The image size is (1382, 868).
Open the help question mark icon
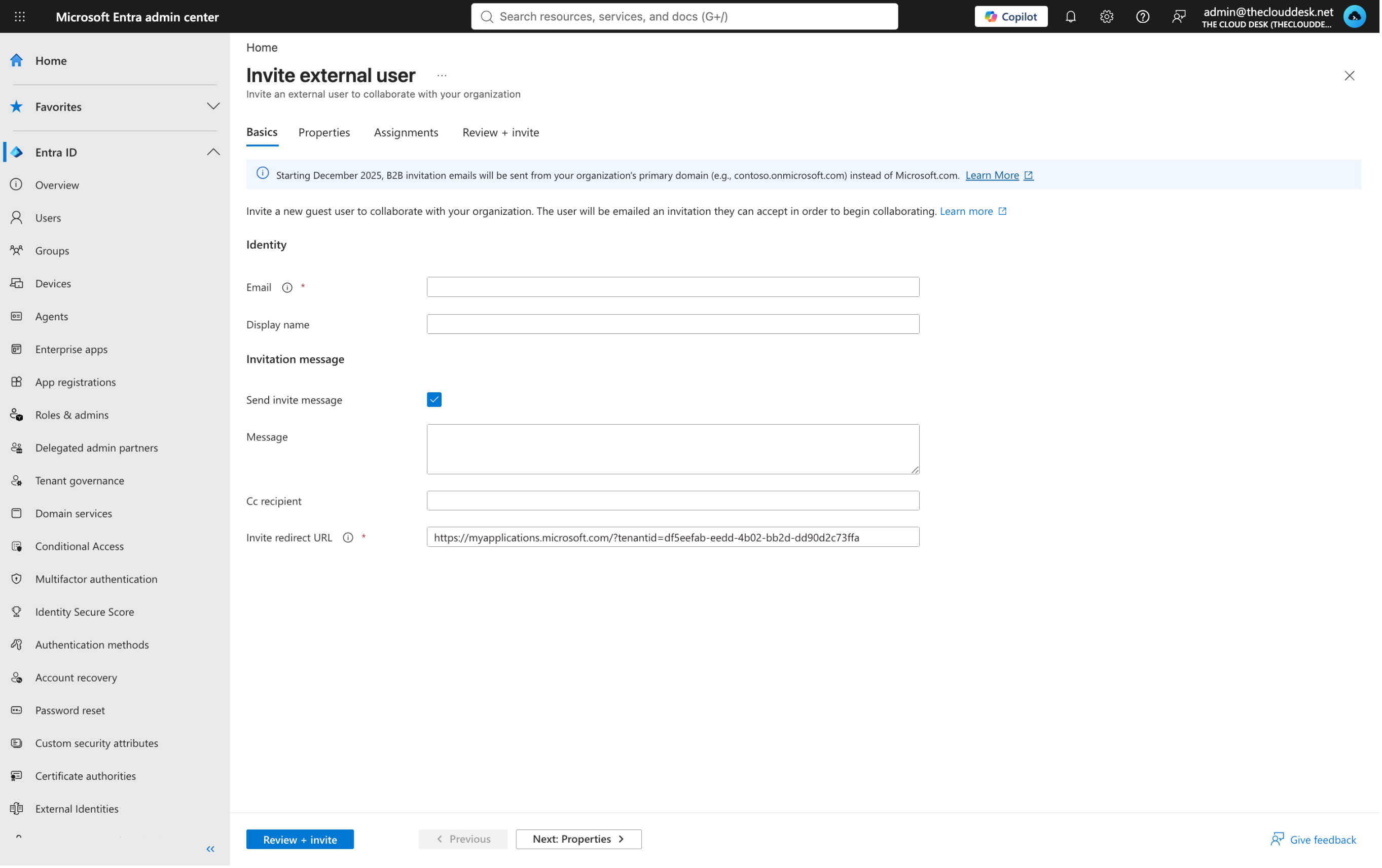[1142, 17]
